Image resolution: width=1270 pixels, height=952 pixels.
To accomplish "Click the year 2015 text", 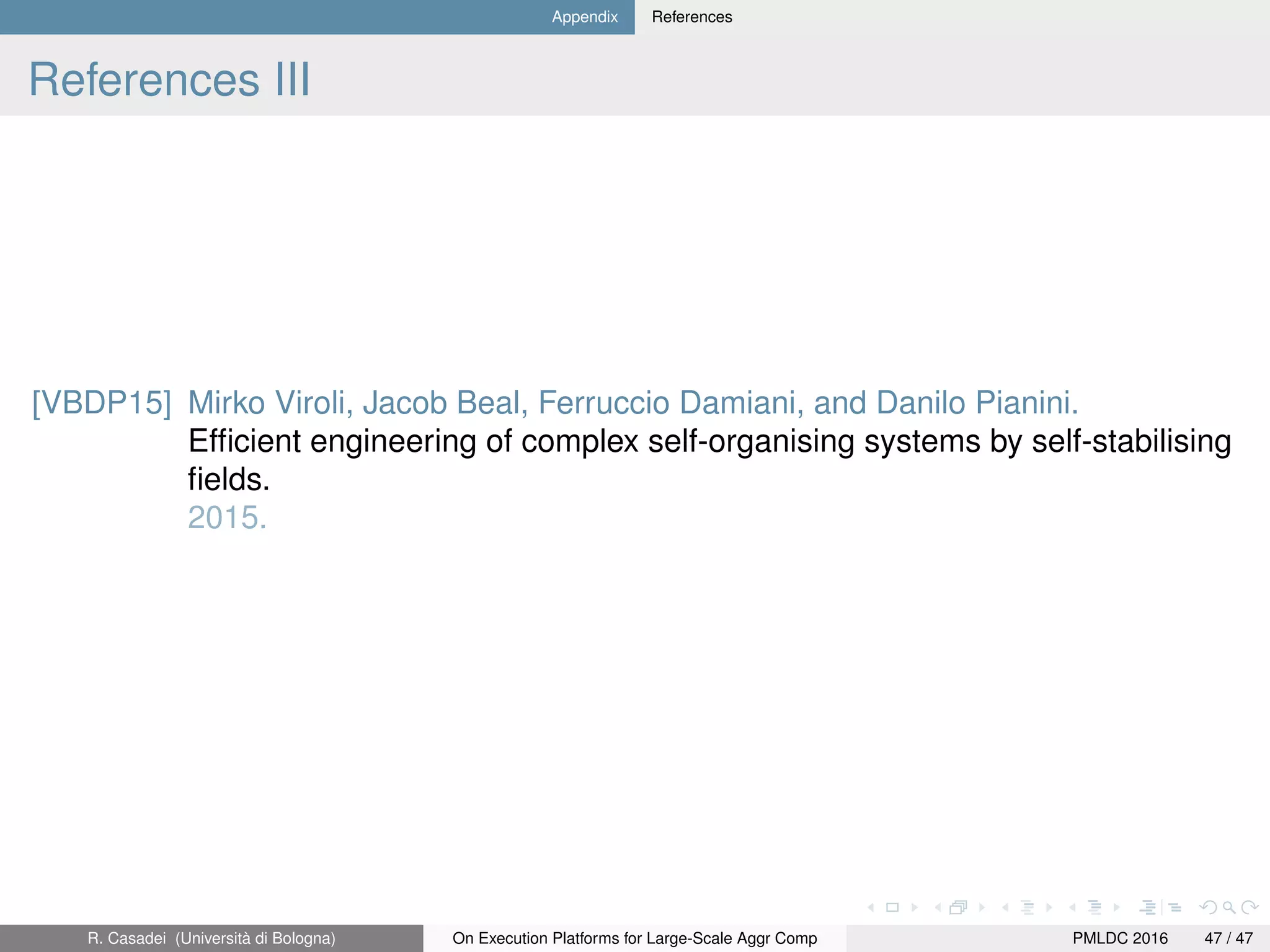I will tap(227, 518).
